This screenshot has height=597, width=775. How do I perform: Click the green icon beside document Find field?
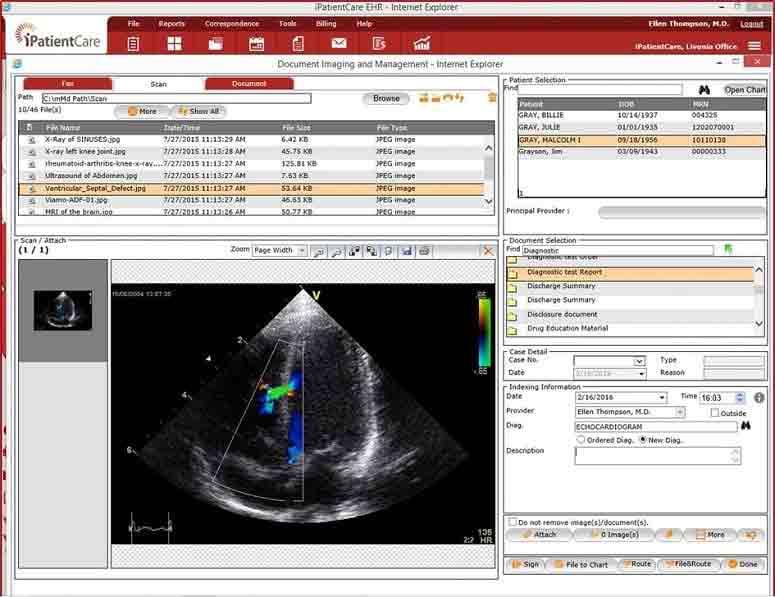click(728, 249)
